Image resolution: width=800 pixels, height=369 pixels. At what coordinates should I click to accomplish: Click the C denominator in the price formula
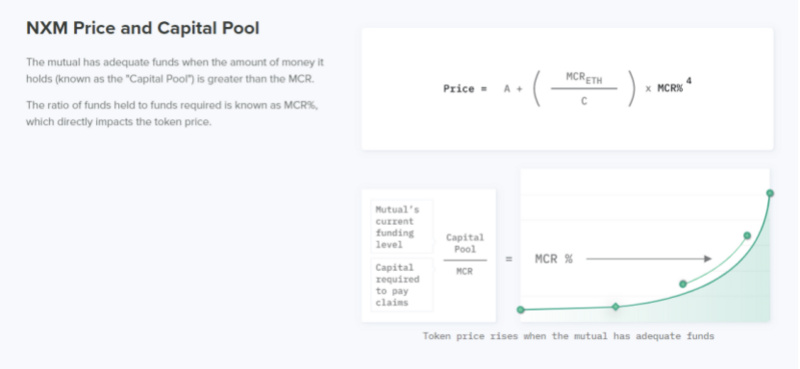pyautogui.click(x=584, y=101)
